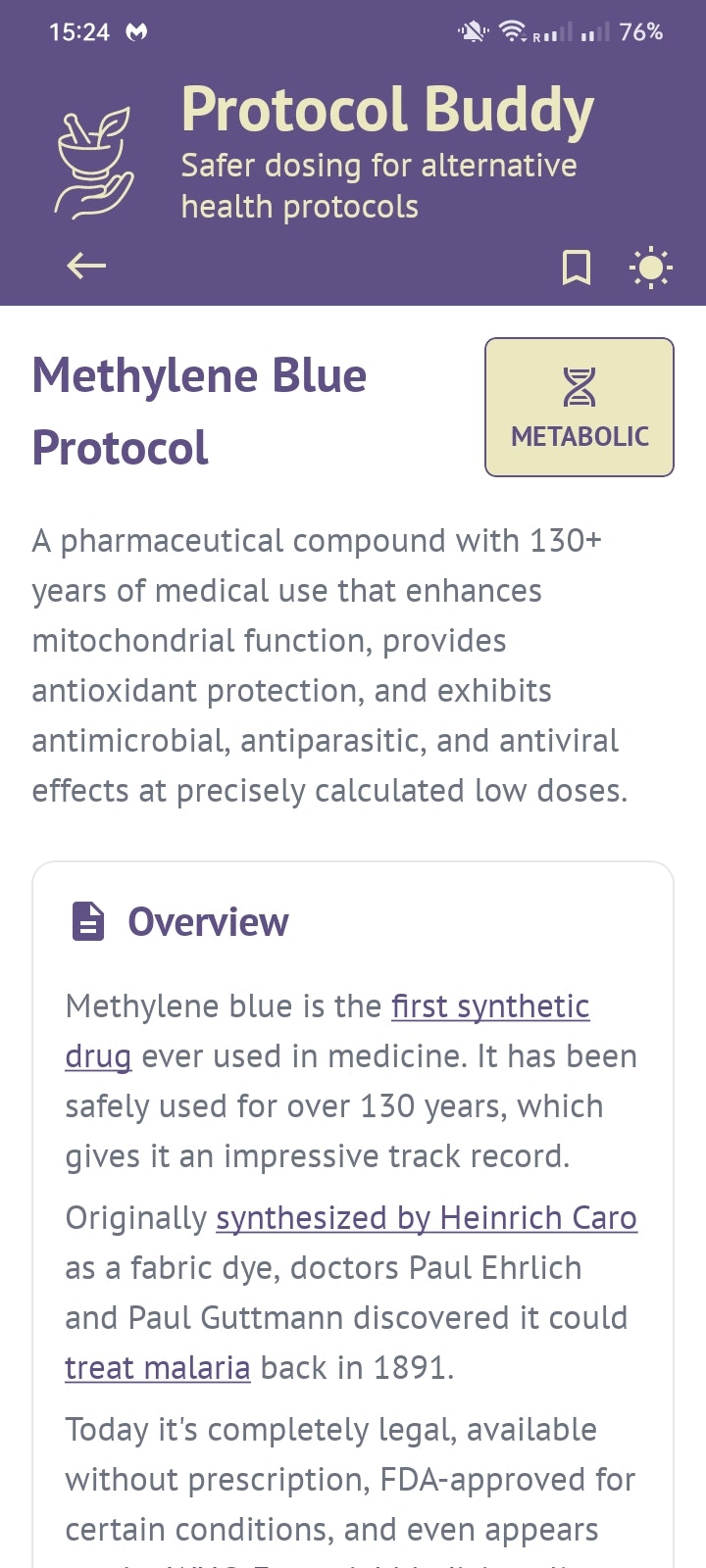Tap the M notification icon next to the clock

133,30
